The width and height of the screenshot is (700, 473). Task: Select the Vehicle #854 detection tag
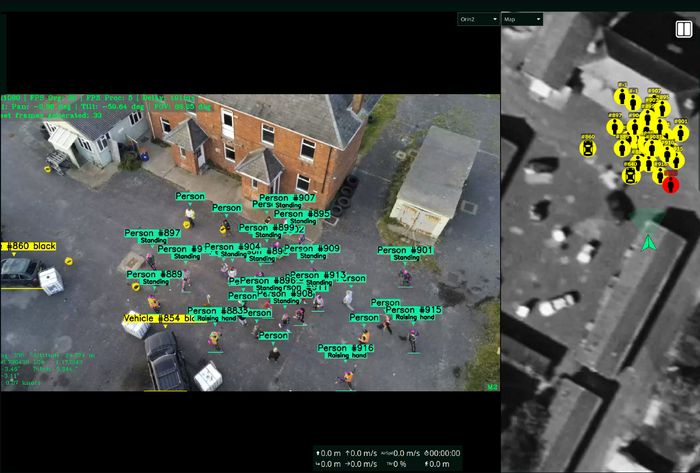pyautogui.click(x=158, y=318)
